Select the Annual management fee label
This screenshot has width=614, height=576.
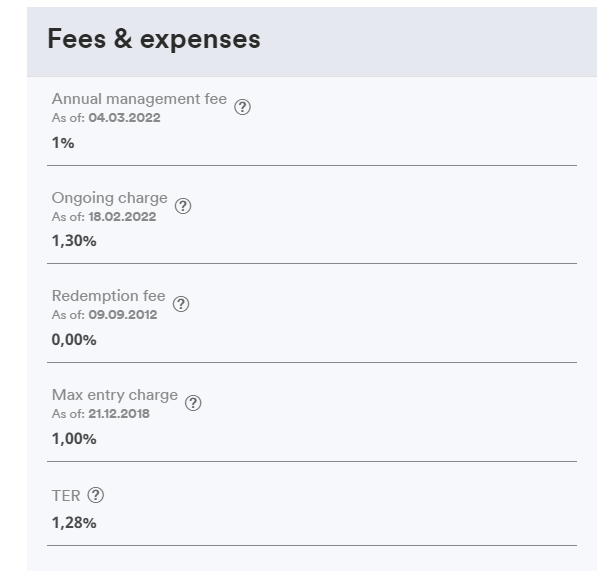[139, 100]
